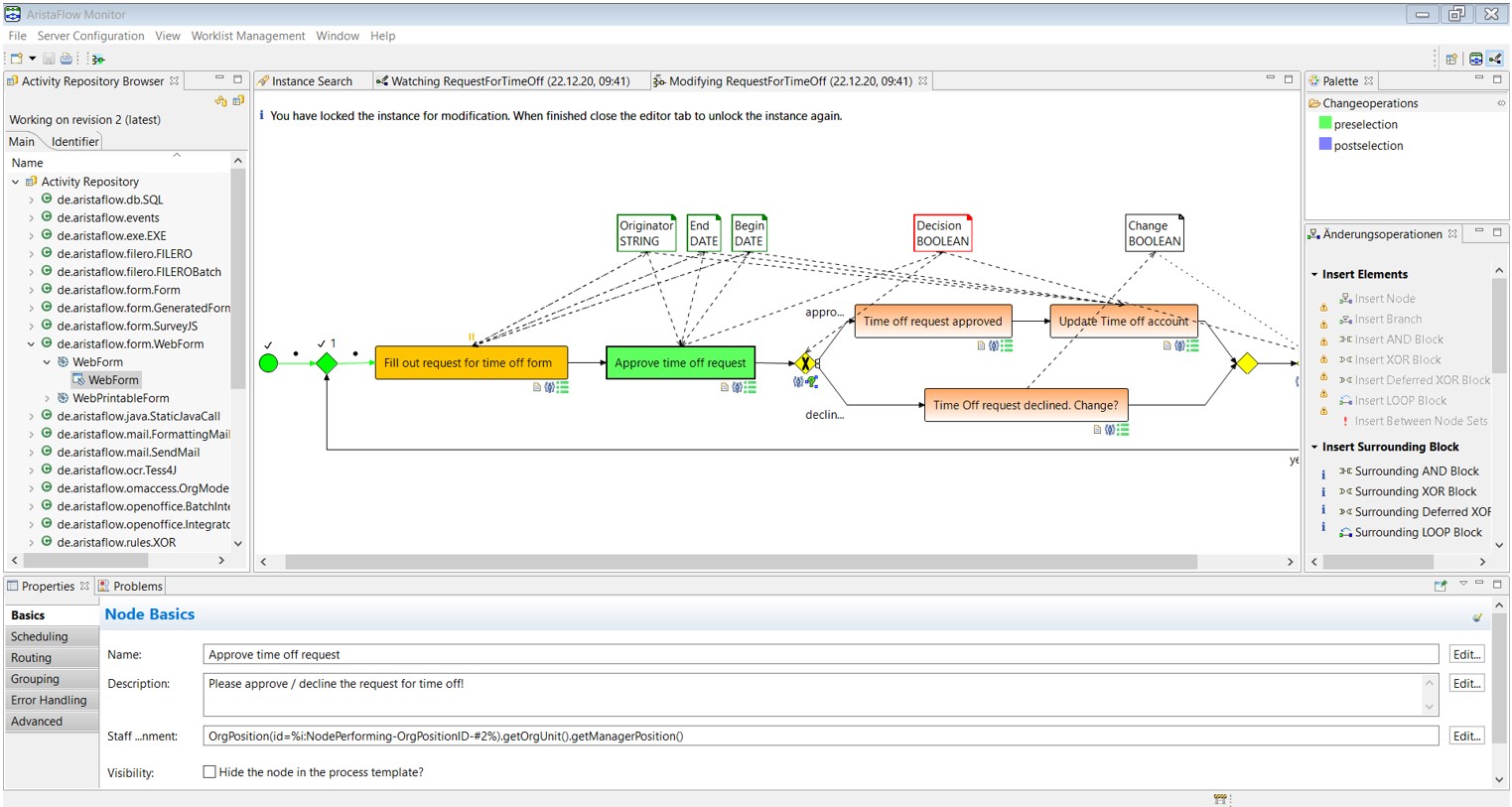Click Edit button next to Staff assignment field
The image size is (1512, 807).
pos(1466,737)
